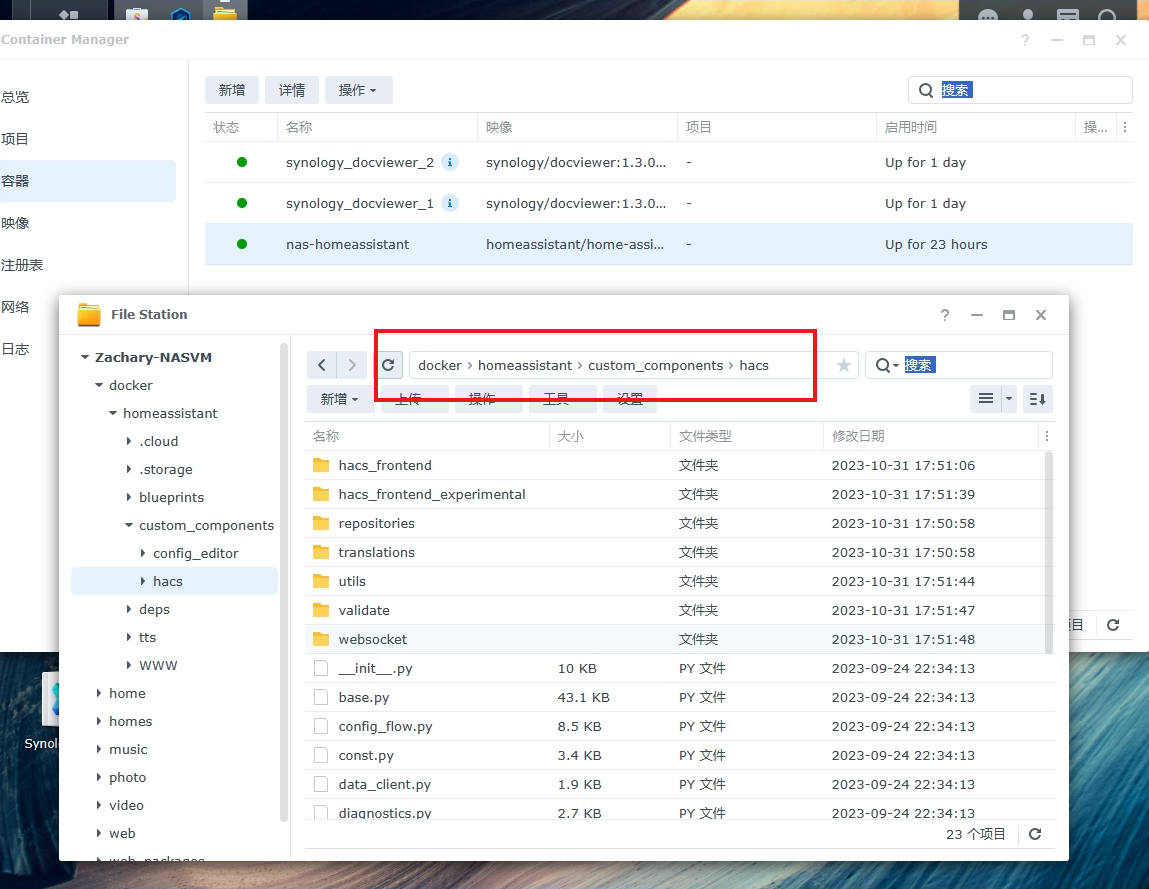
Task: Click the File Station title folder icon
Action: [89, 314]
